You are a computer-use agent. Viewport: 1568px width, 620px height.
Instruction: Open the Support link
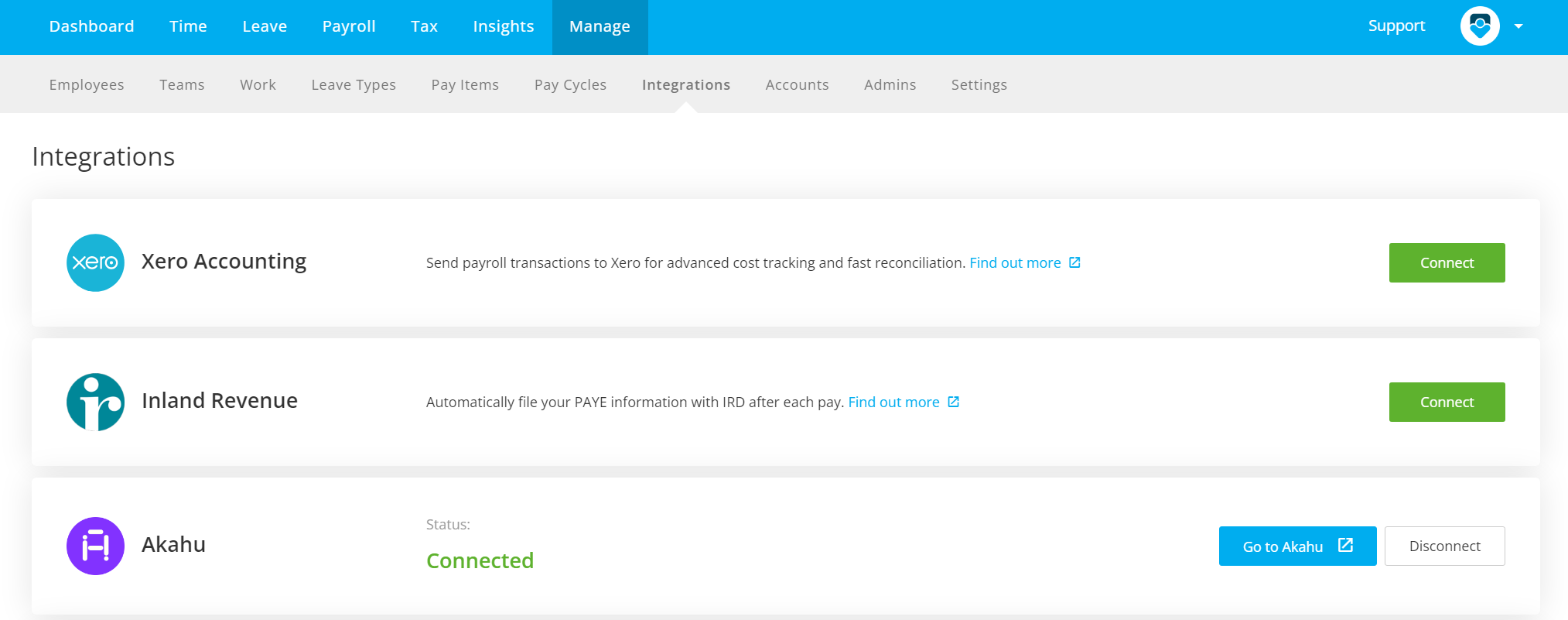1396,26
